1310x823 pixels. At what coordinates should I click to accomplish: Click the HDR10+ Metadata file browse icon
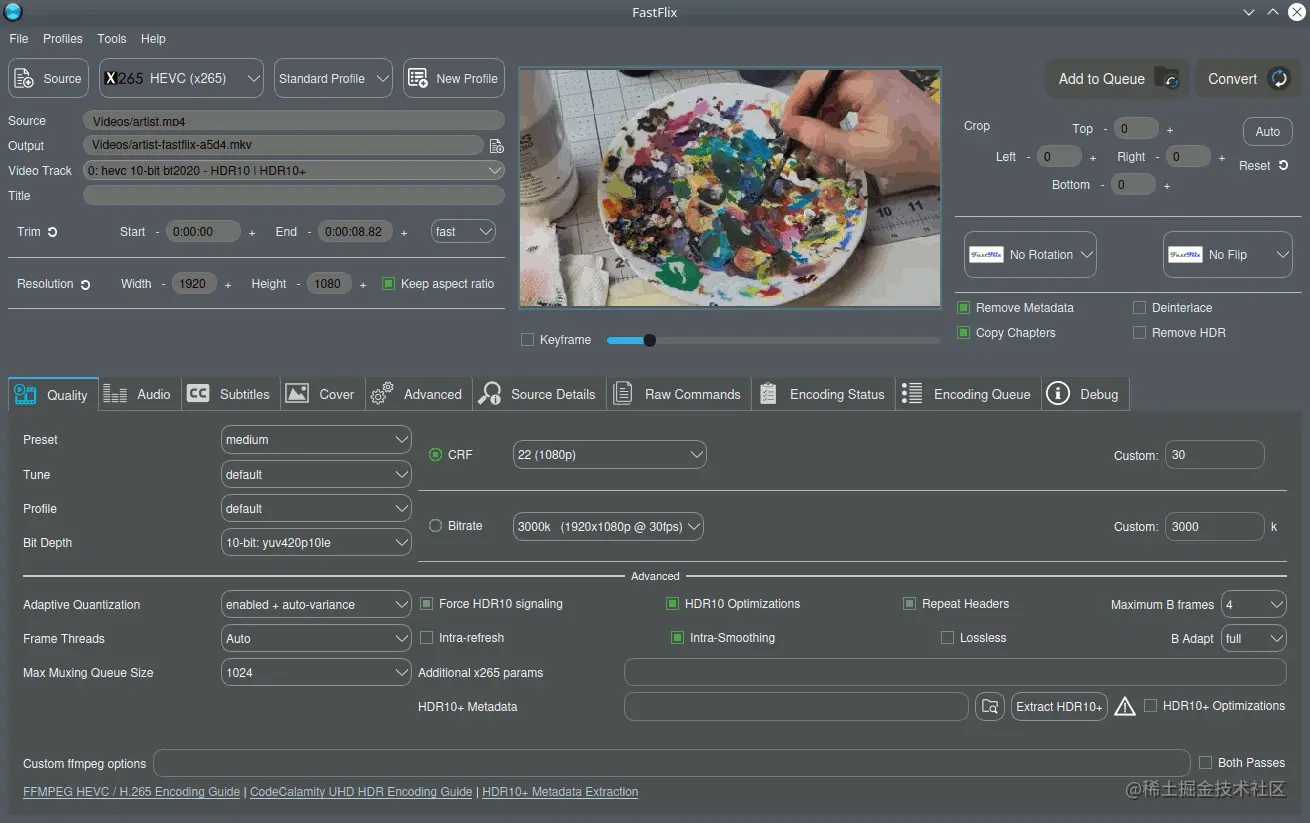coord(989,707)
